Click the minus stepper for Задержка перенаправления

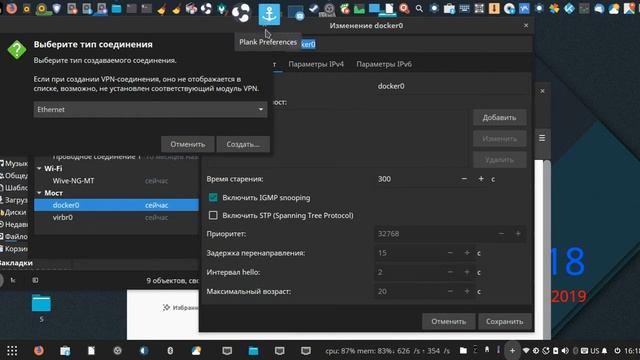450,253
